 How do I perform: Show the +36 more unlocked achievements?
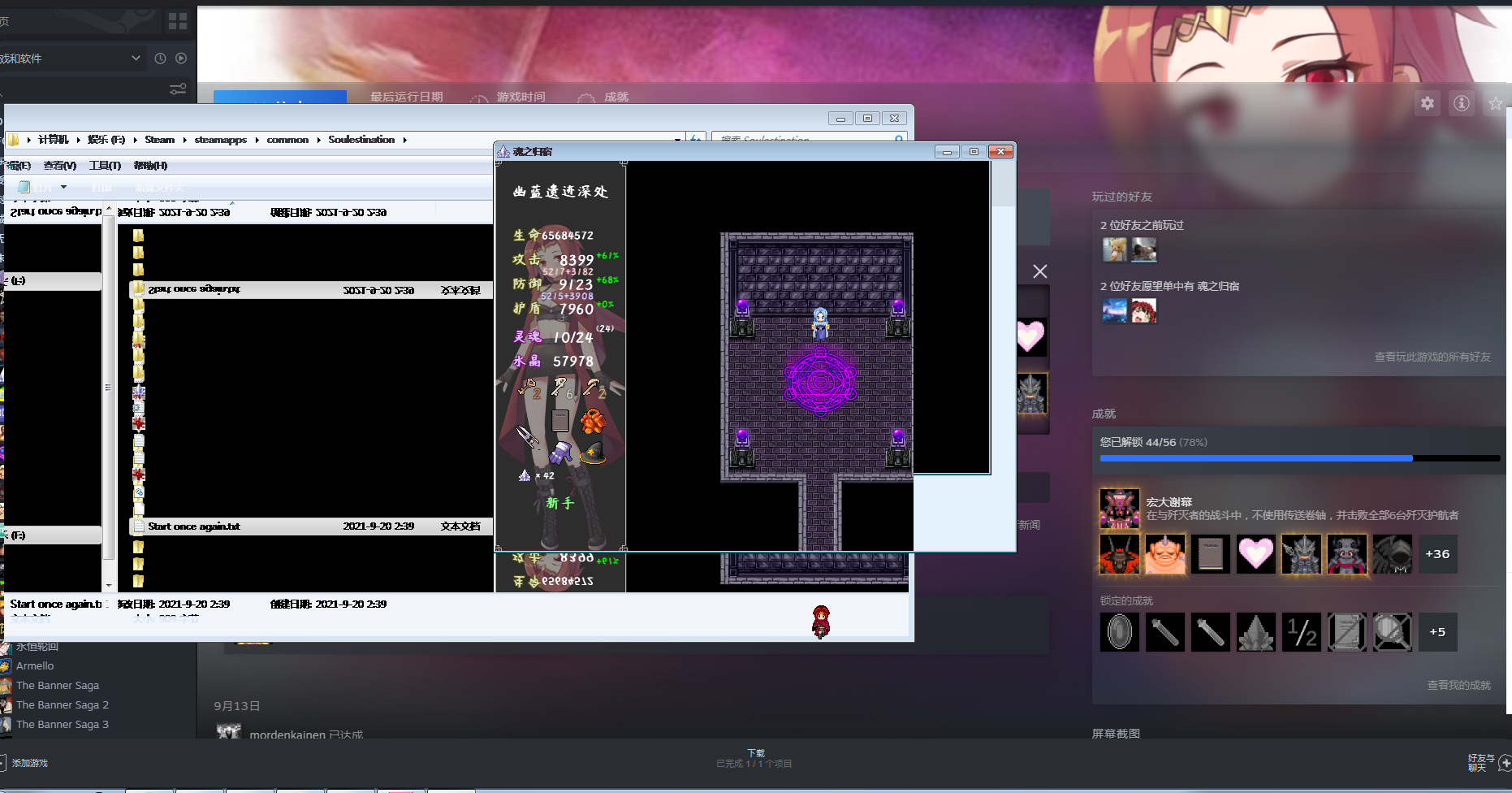click(x=1438, y=554)
